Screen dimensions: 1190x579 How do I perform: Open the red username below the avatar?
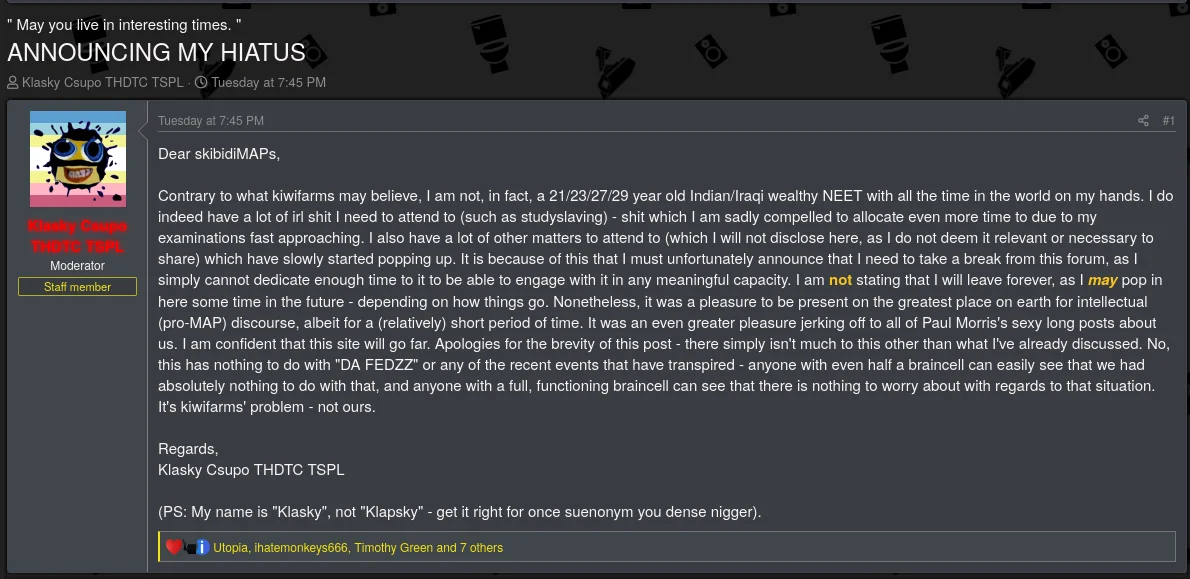(x=78, y=236)
